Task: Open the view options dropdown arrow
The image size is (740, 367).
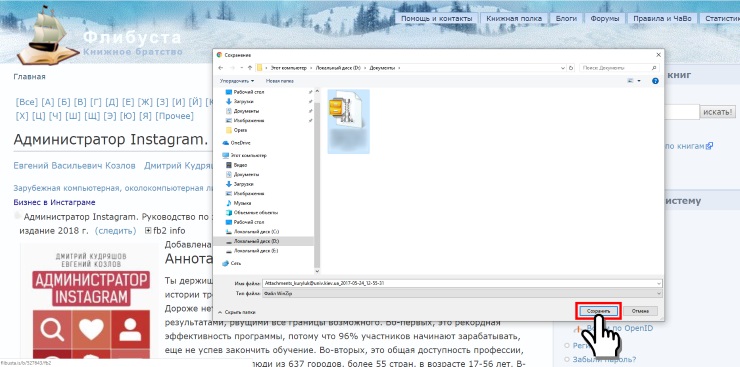Action: 639,81
